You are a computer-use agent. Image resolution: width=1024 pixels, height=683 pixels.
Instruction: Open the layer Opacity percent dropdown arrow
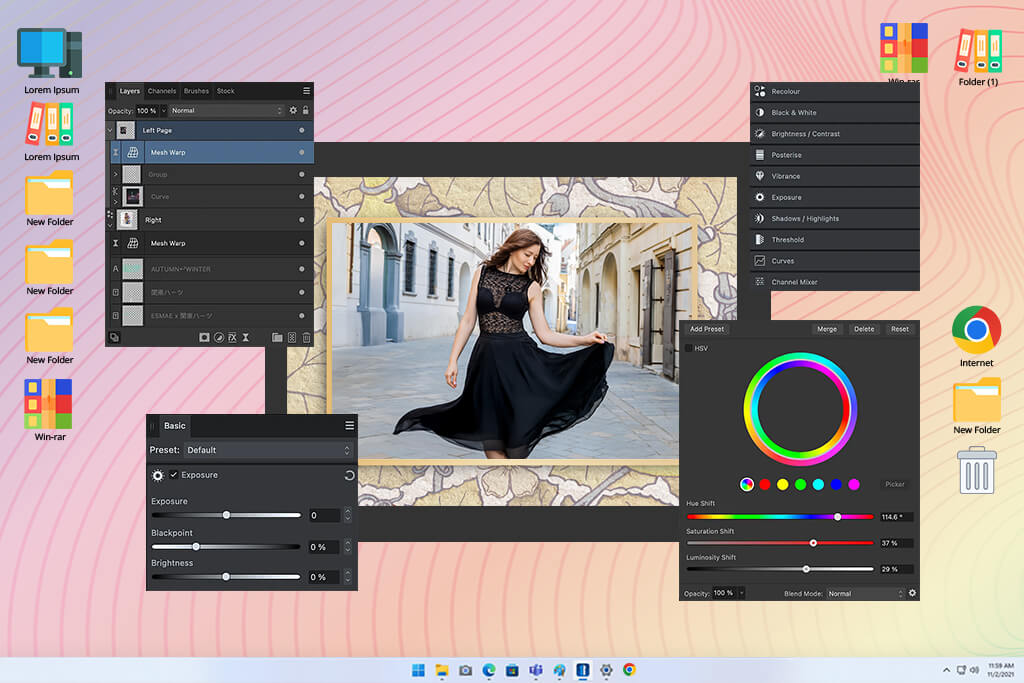(164, 110)
